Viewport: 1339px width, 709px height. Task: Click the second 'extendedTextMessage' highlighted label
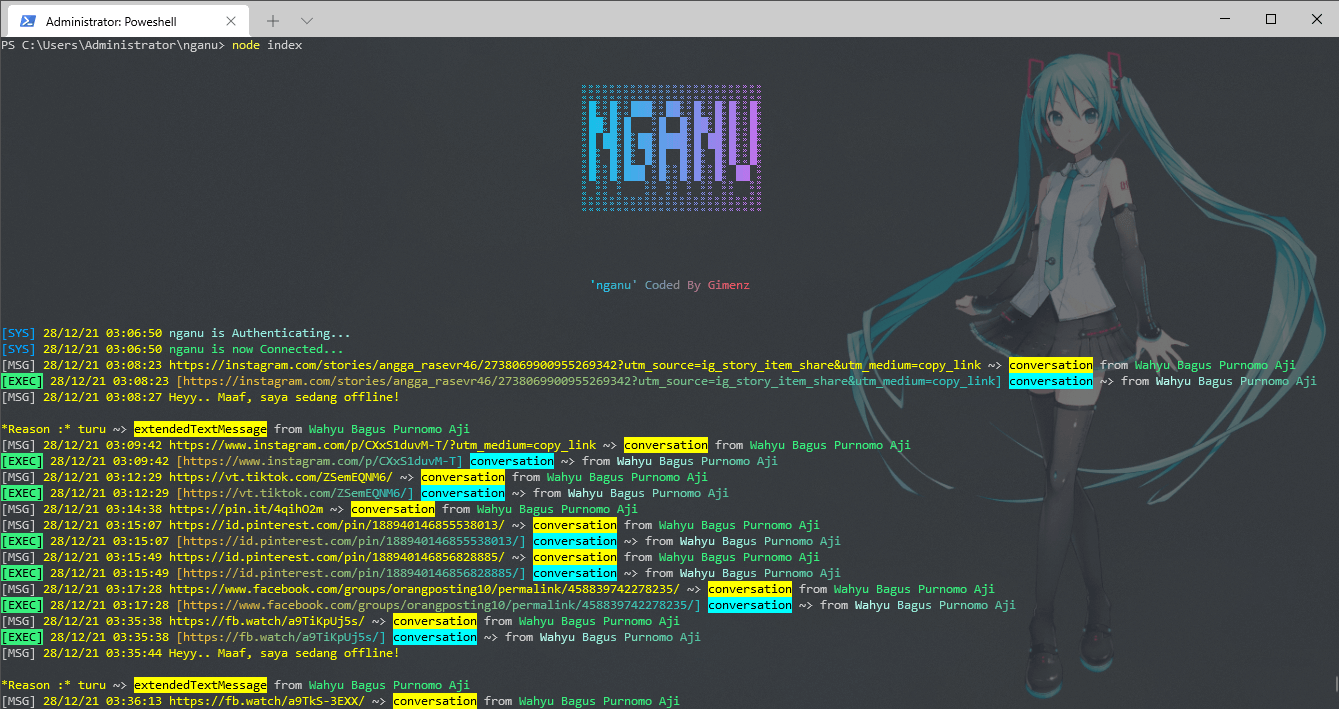pos(200,685)
